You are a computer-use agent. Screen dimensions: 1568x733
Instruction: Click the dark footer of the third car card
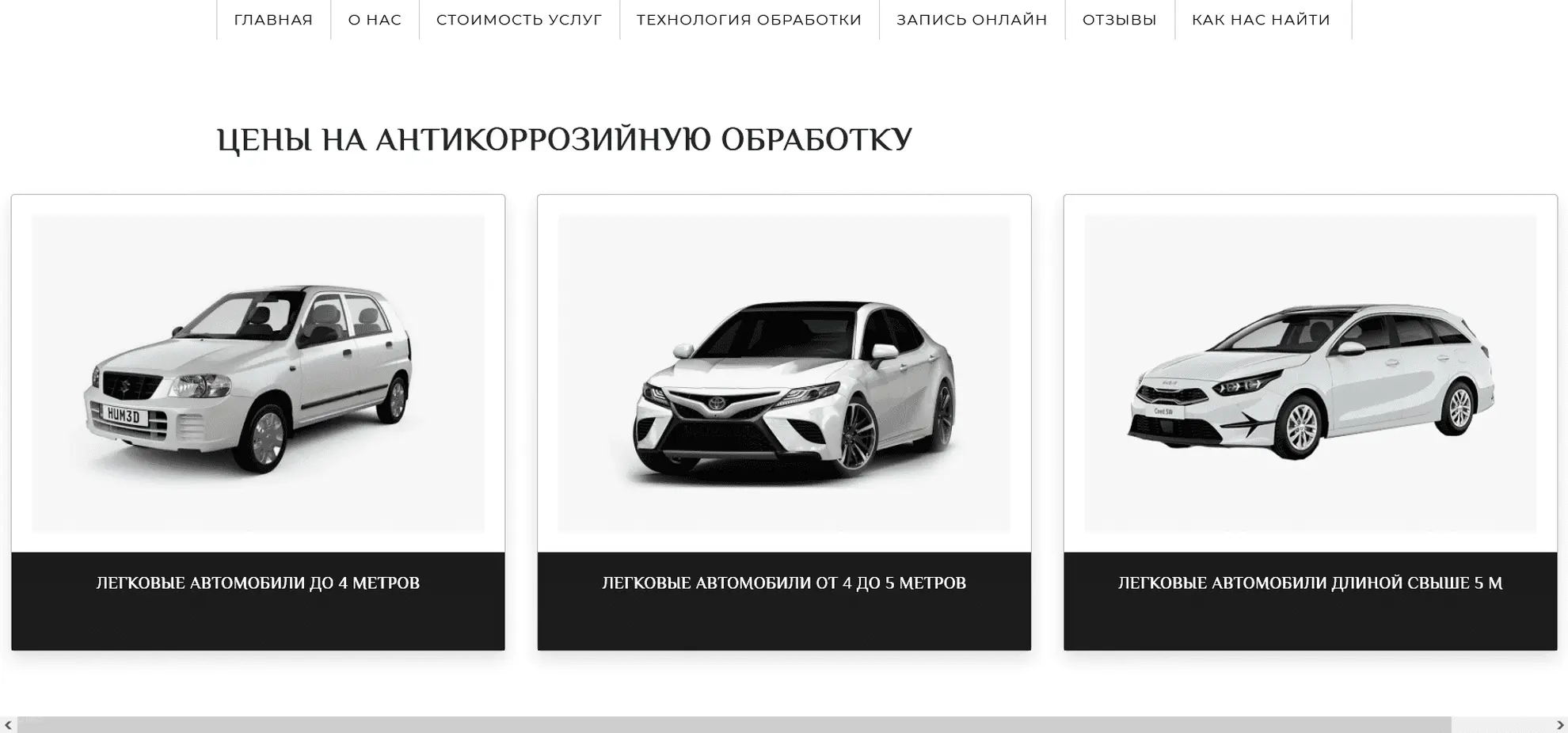(x=1311, y=602)
